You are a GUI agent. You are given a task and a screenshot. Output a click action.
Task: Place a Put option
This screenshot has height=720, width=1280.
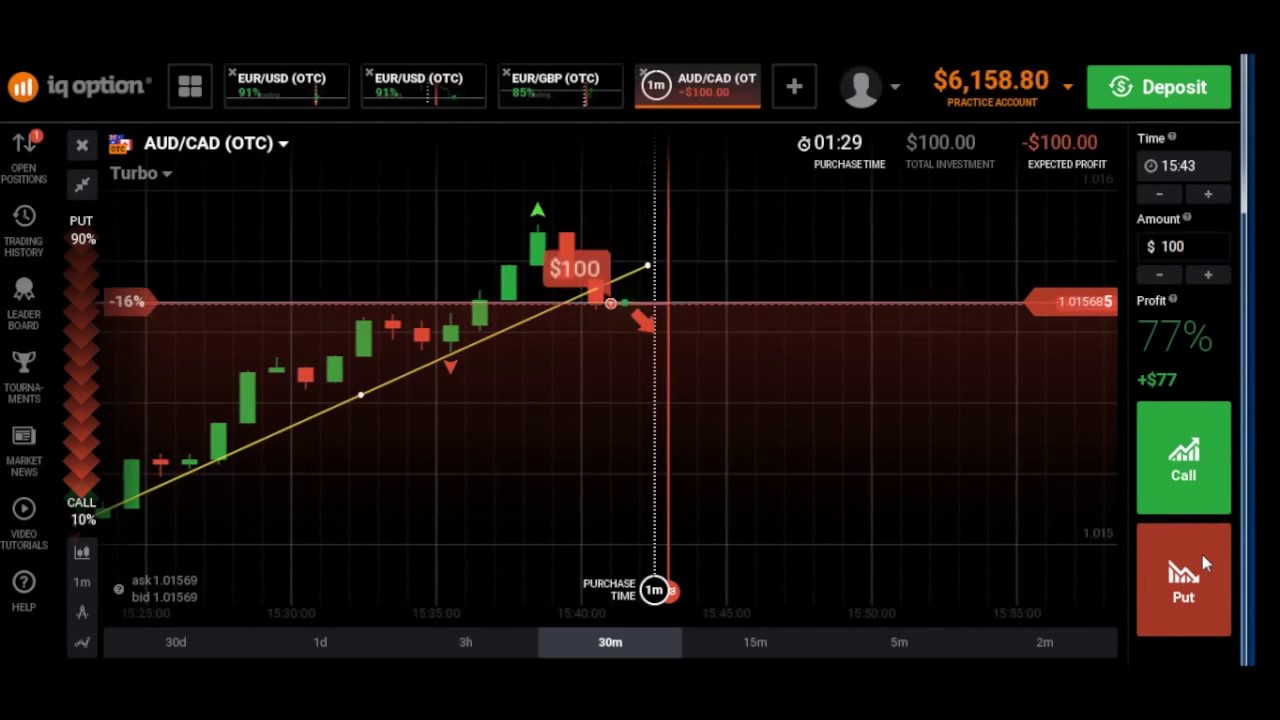tap(1184, 580)
